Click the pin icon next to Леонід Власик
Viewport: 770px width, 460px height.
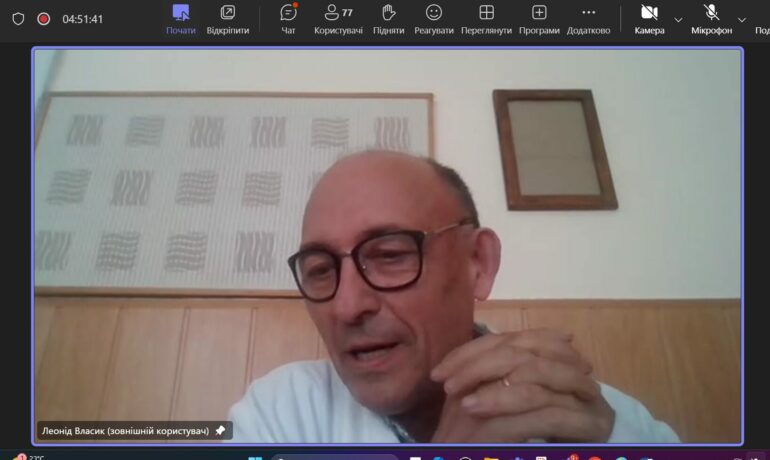(x=220, y=431)
